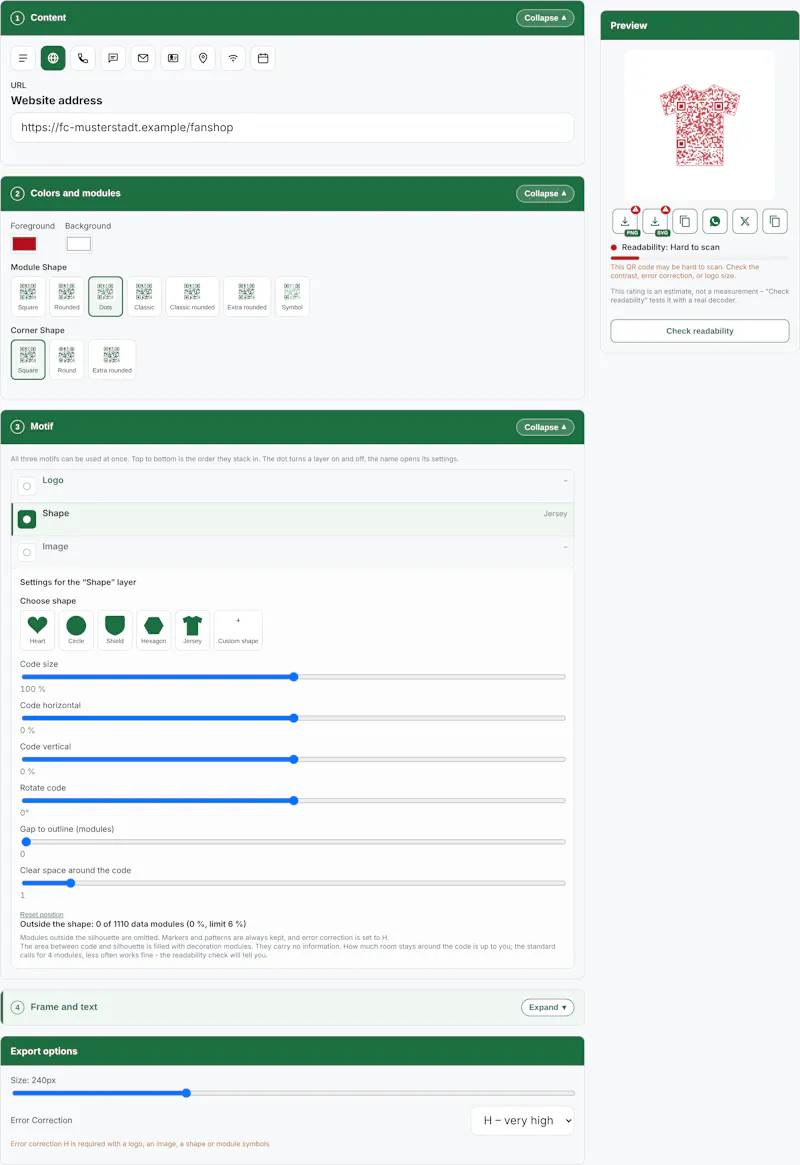Image resolution: width=800 pixels, height=1165 pixels.
Task: Select the location pin content type
Action: click(x=203, y=58)
